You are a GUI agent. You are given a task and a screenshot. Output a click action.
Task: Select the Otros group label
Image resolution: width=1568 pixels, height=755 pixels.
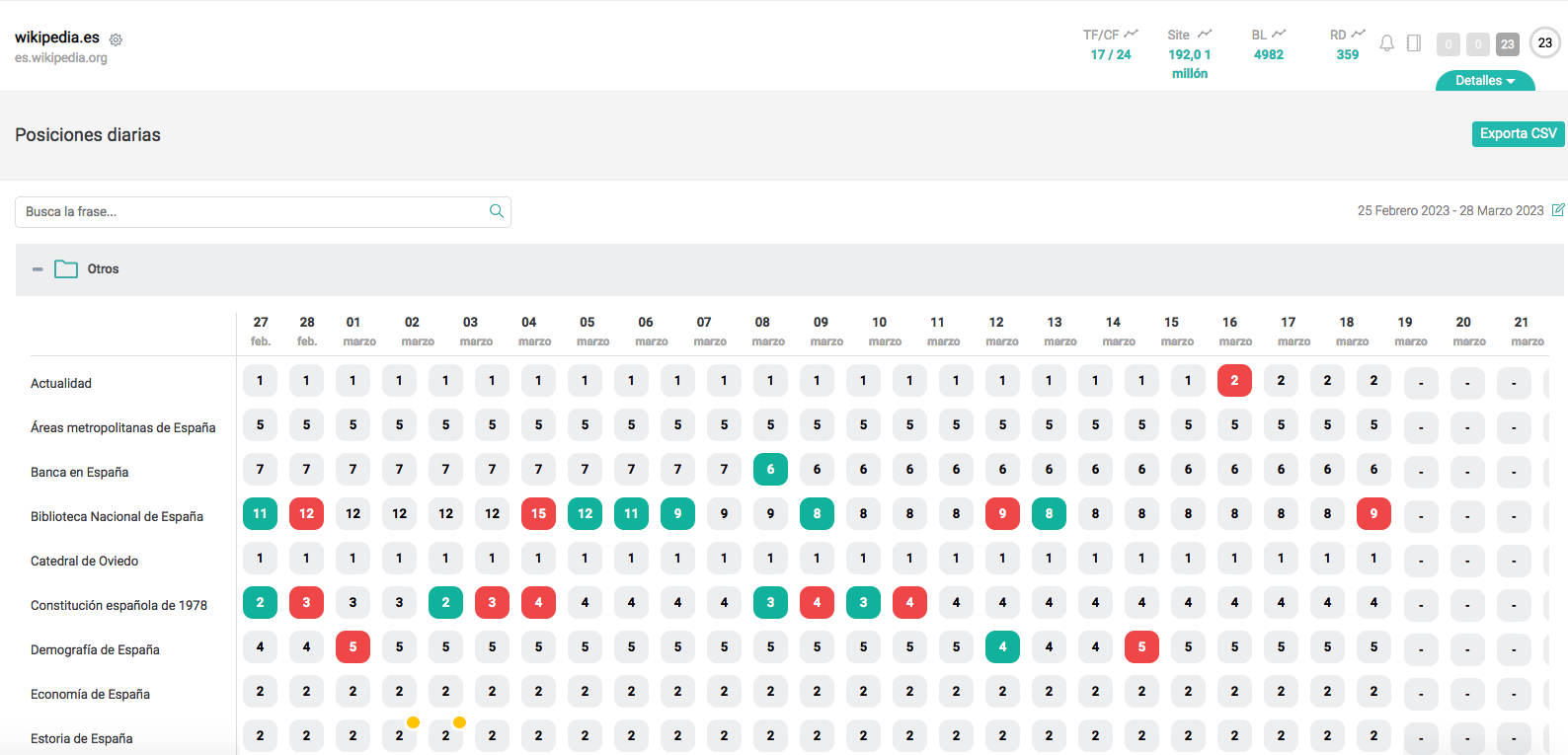pos(103,268)
